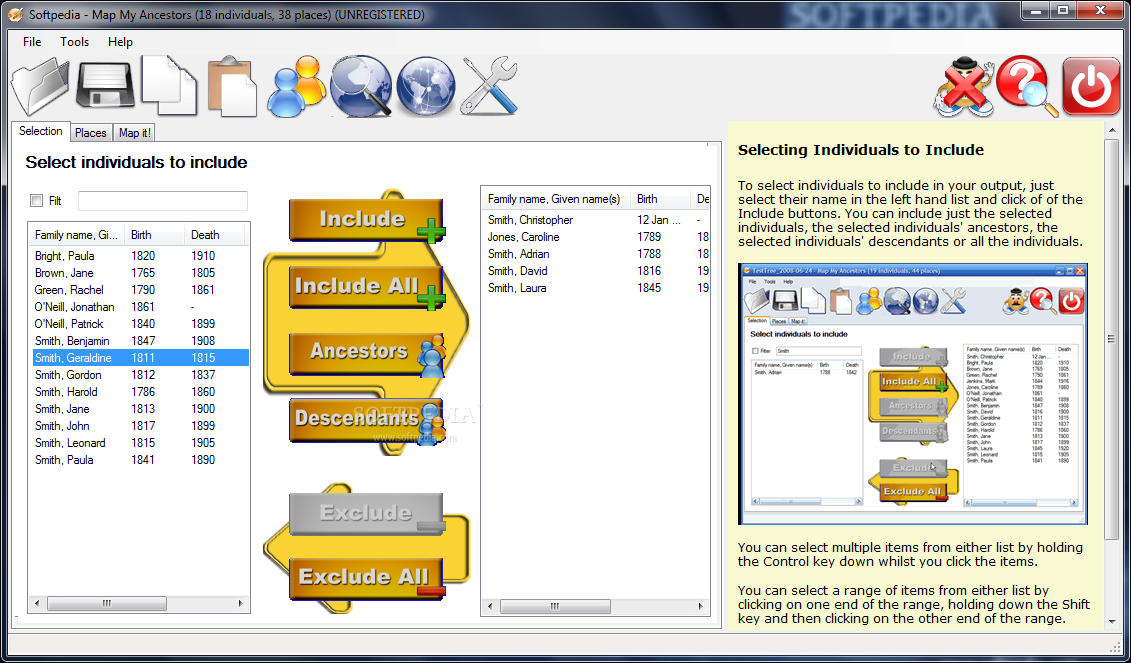
Task: Switch to the Map it! tab
Action: pos(135,133)
